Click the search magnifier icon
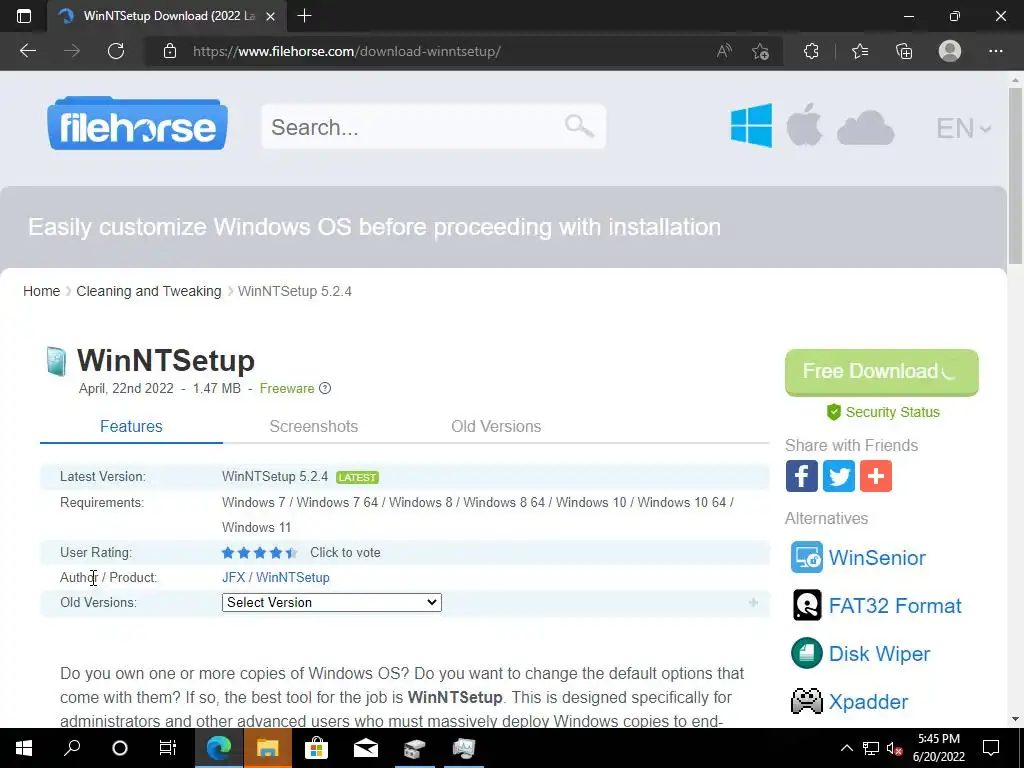 coord(579,126)
